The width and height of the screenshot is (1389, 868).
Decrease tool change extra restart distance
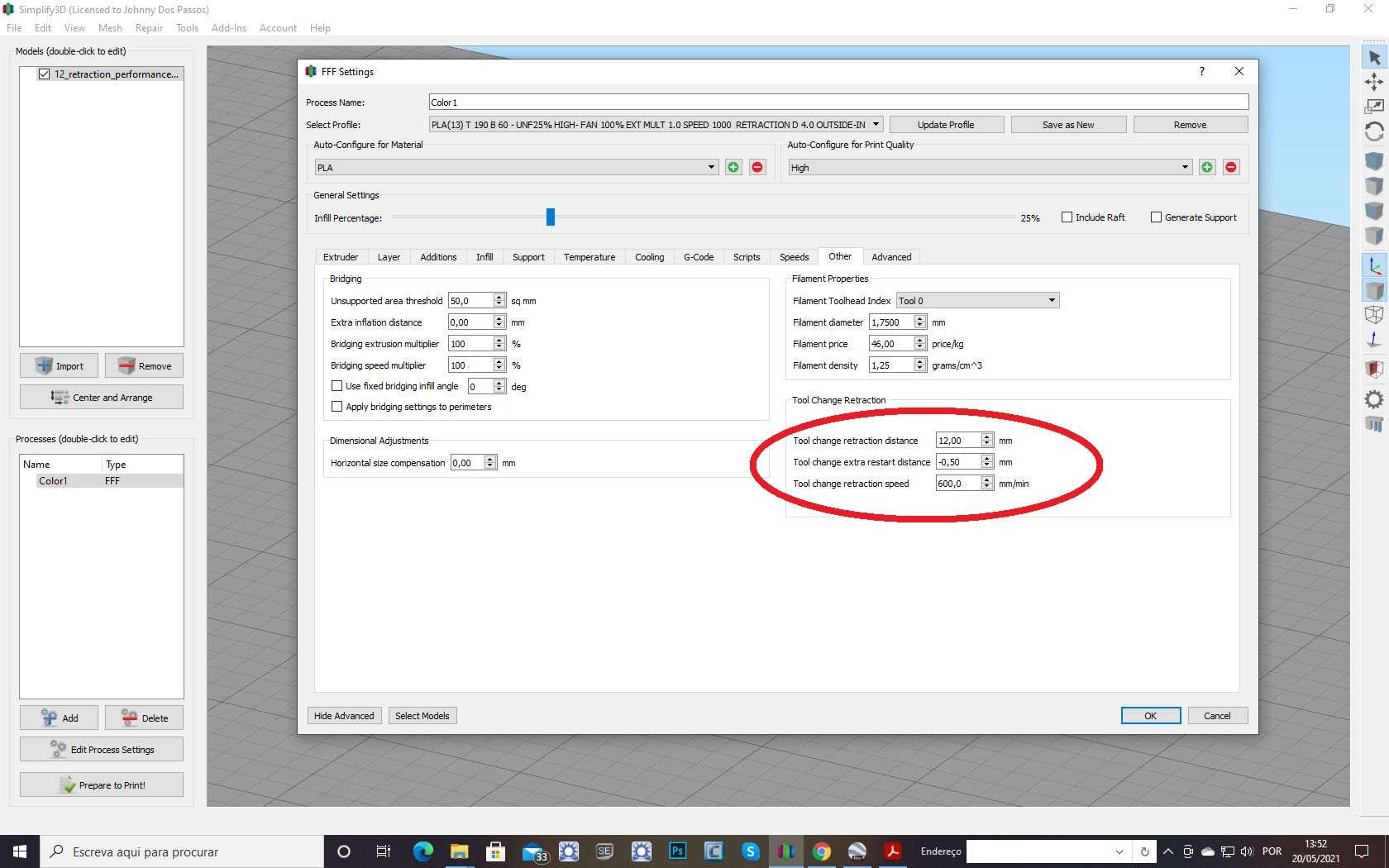coord(987,465)
